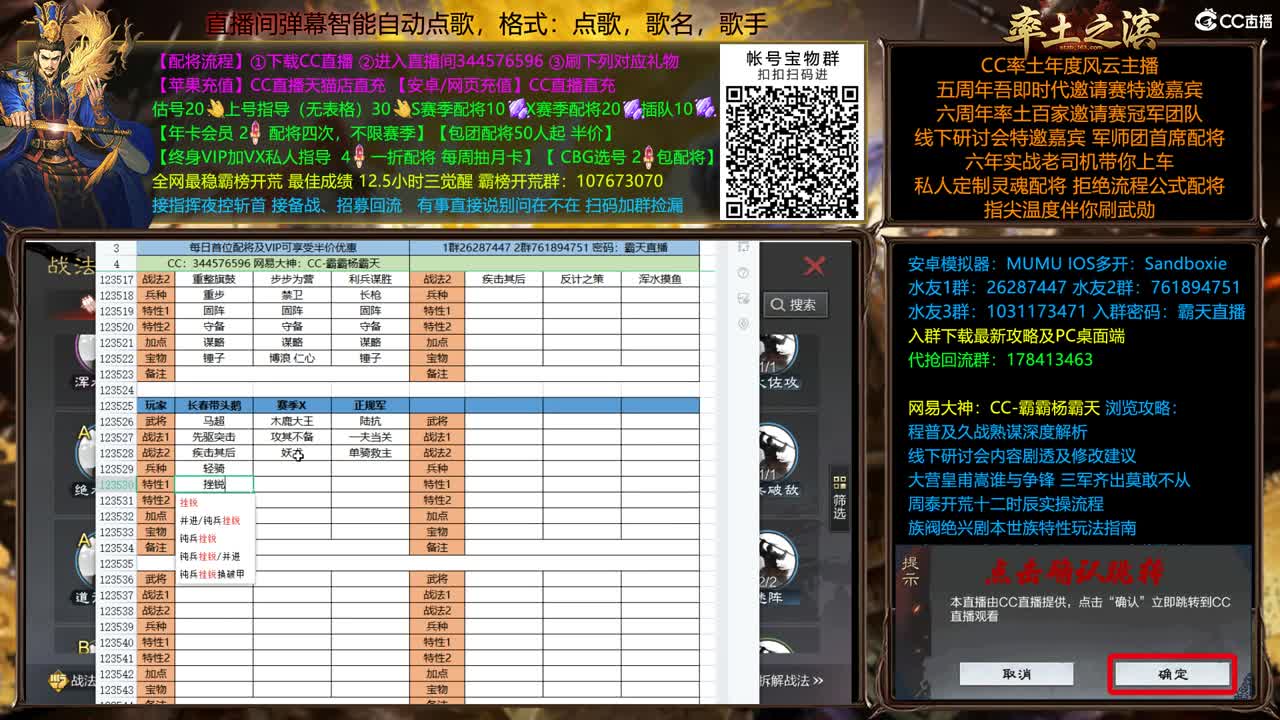1280x720 pixels.
Task: Click the help question icon in spreadsheet sidebar
Action: [743, 273]
